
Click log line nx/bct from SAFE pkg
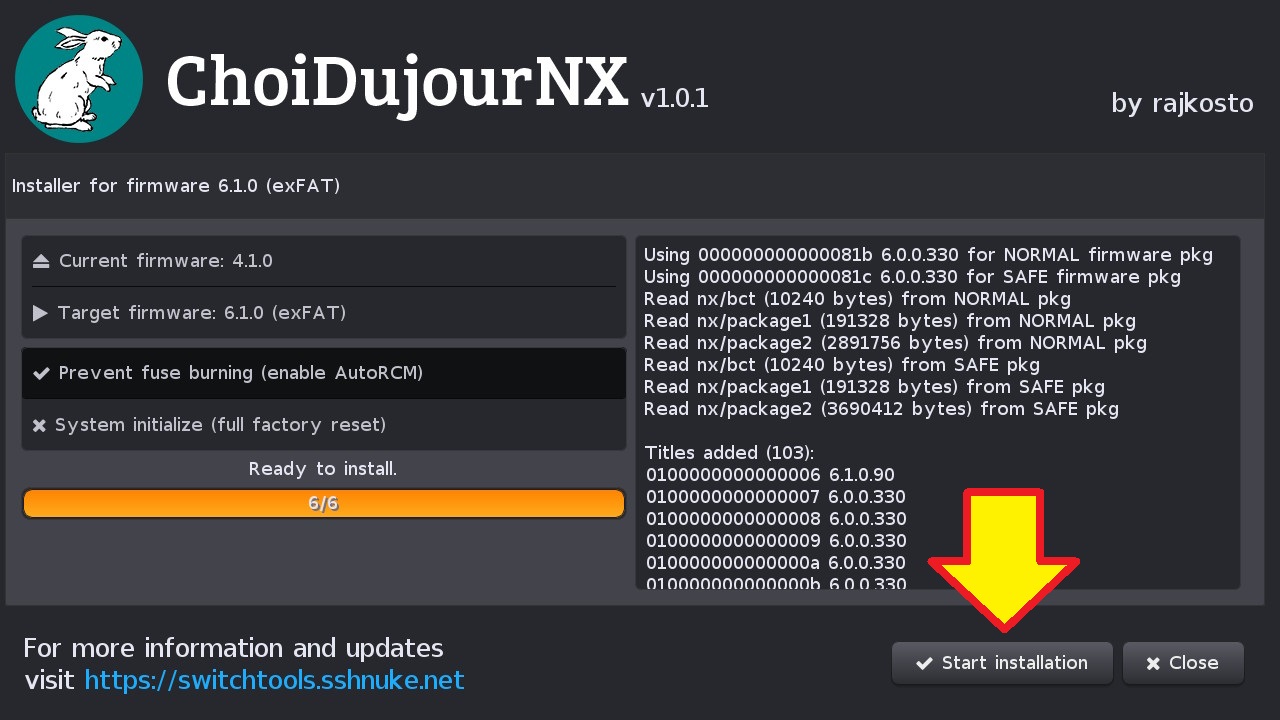[842, 365]
